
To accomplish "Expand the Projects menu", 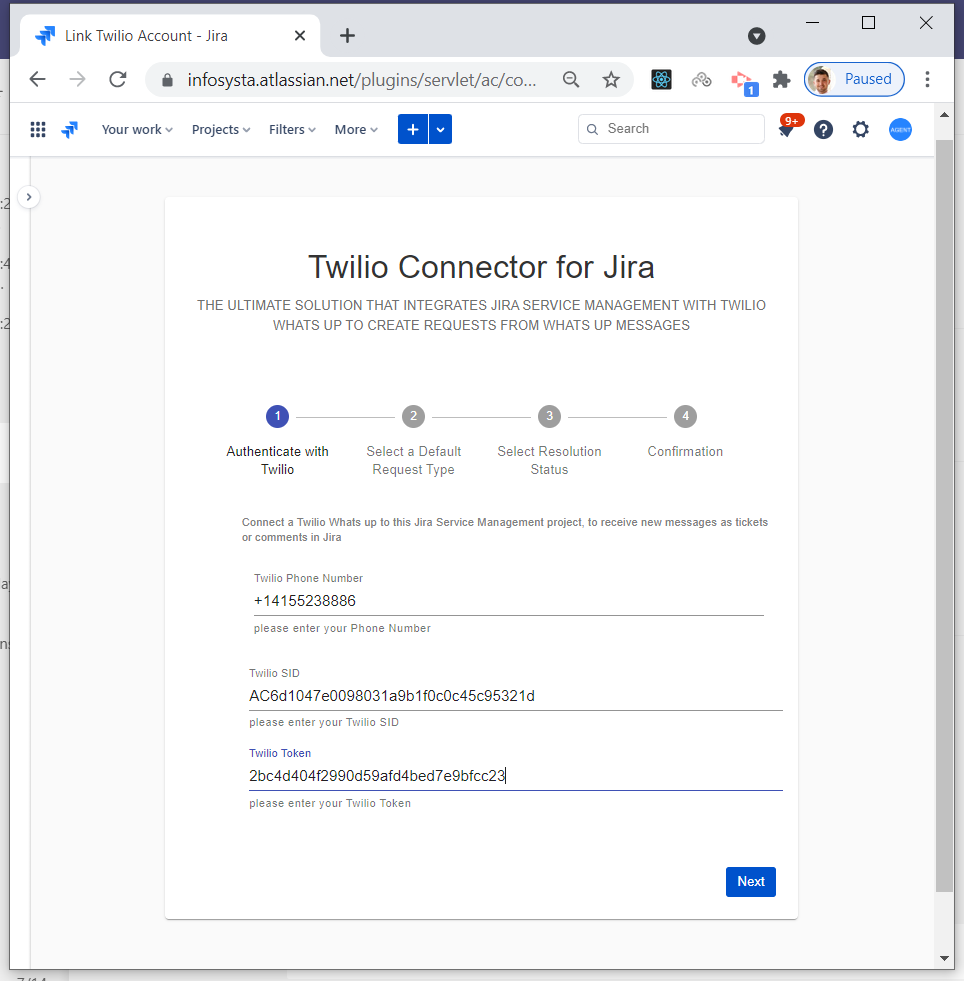I will [x=221, y=130].
